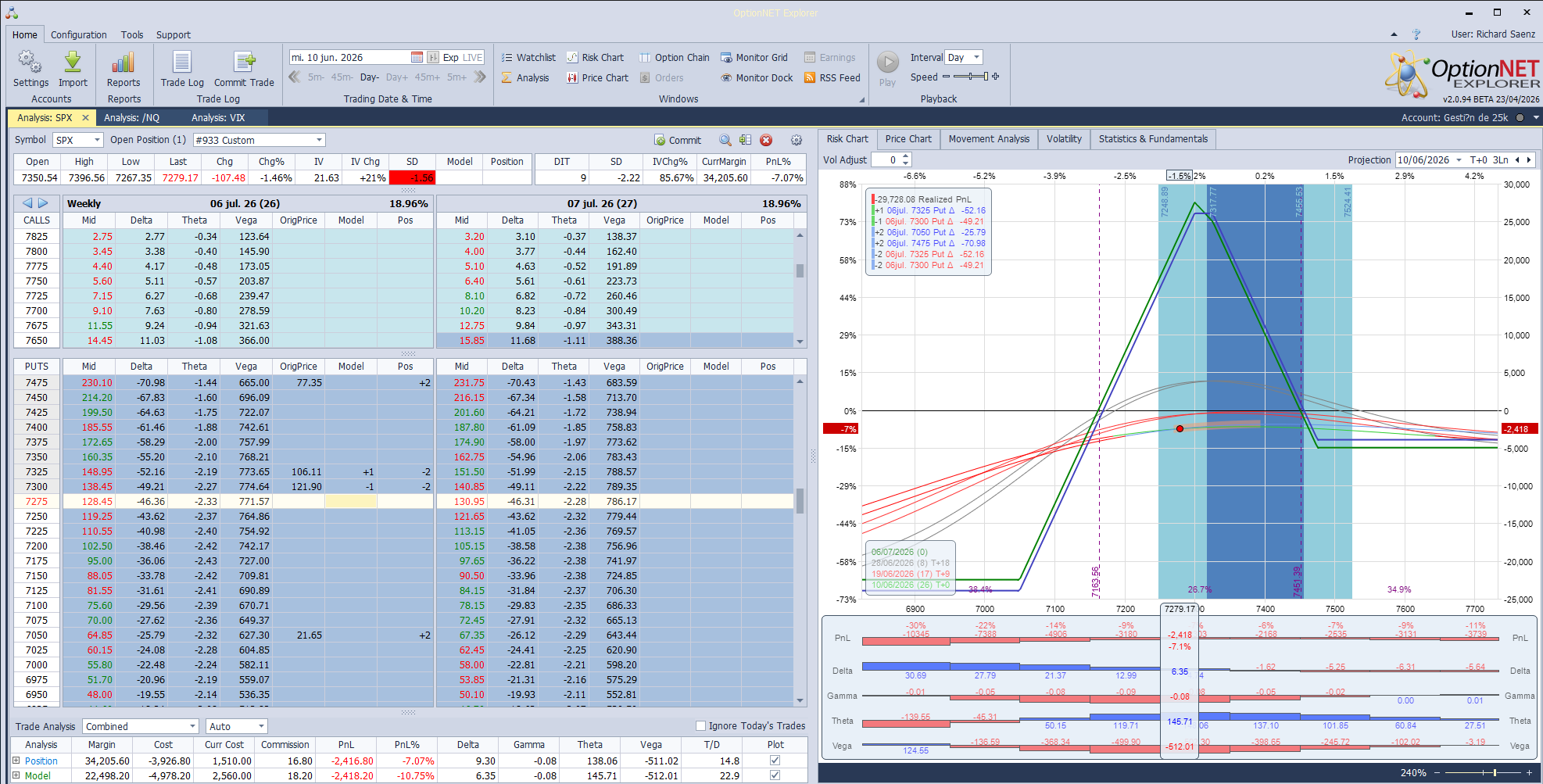Screen dimensions: 1543x784
Task: Open the Watchlist window
Action: click(528, 57)
